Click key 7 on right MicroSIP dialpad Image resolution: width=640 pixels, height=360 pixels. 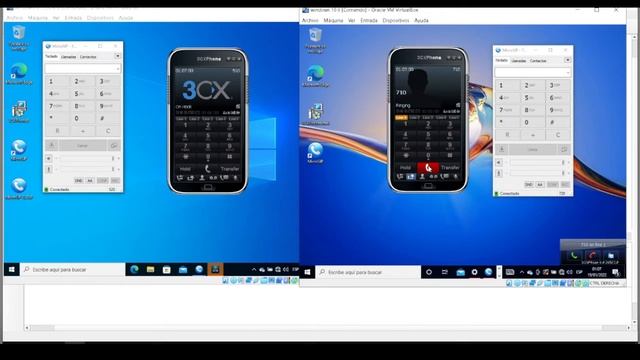(x=507, y=110)
